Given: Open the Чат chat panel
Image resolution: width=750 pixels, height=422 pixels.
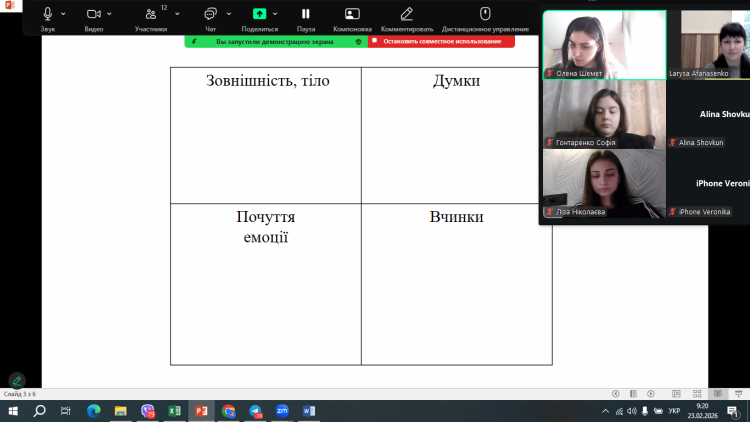Looking at the screenshot, I should 210,14.
